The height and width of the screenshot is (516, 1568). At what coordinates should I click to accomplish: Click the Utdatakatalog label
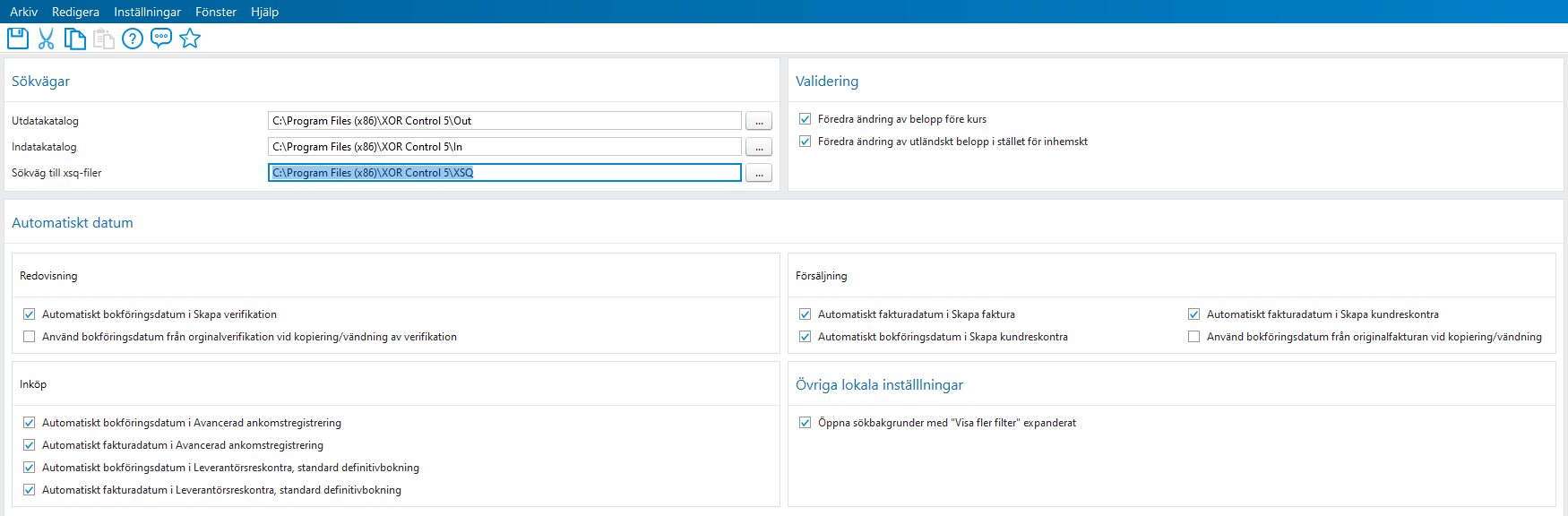click(x=45, y=121)
